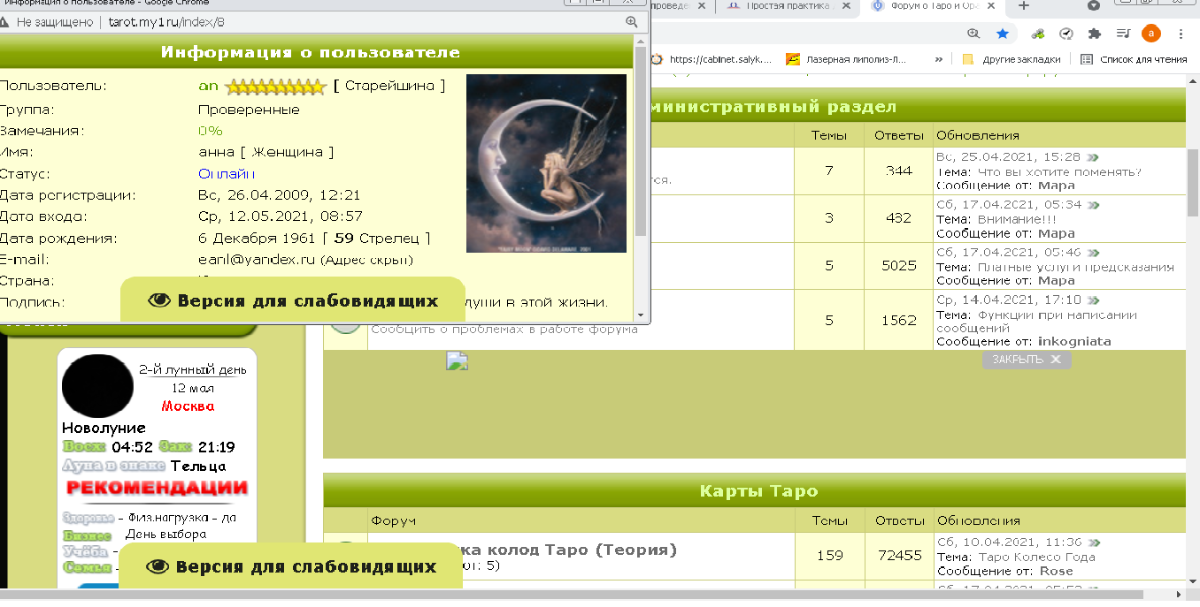Click the bookmark star icon in address bar
Image resolution: width=1200 pixels, height=607 pixels.
pyautogui.click(x=1002, y=33)
